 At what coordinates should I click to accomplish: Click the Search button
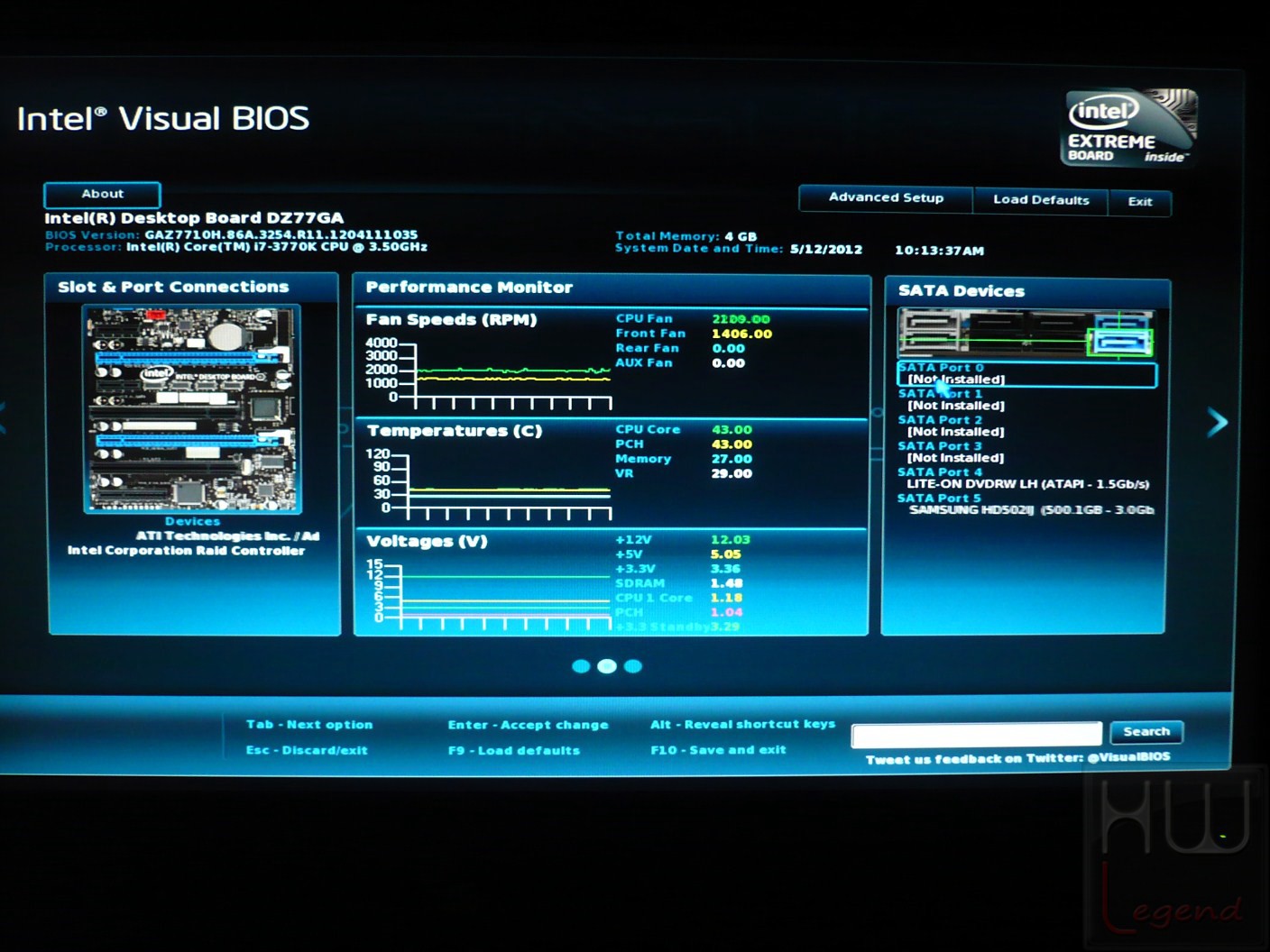pos(1146,732)
